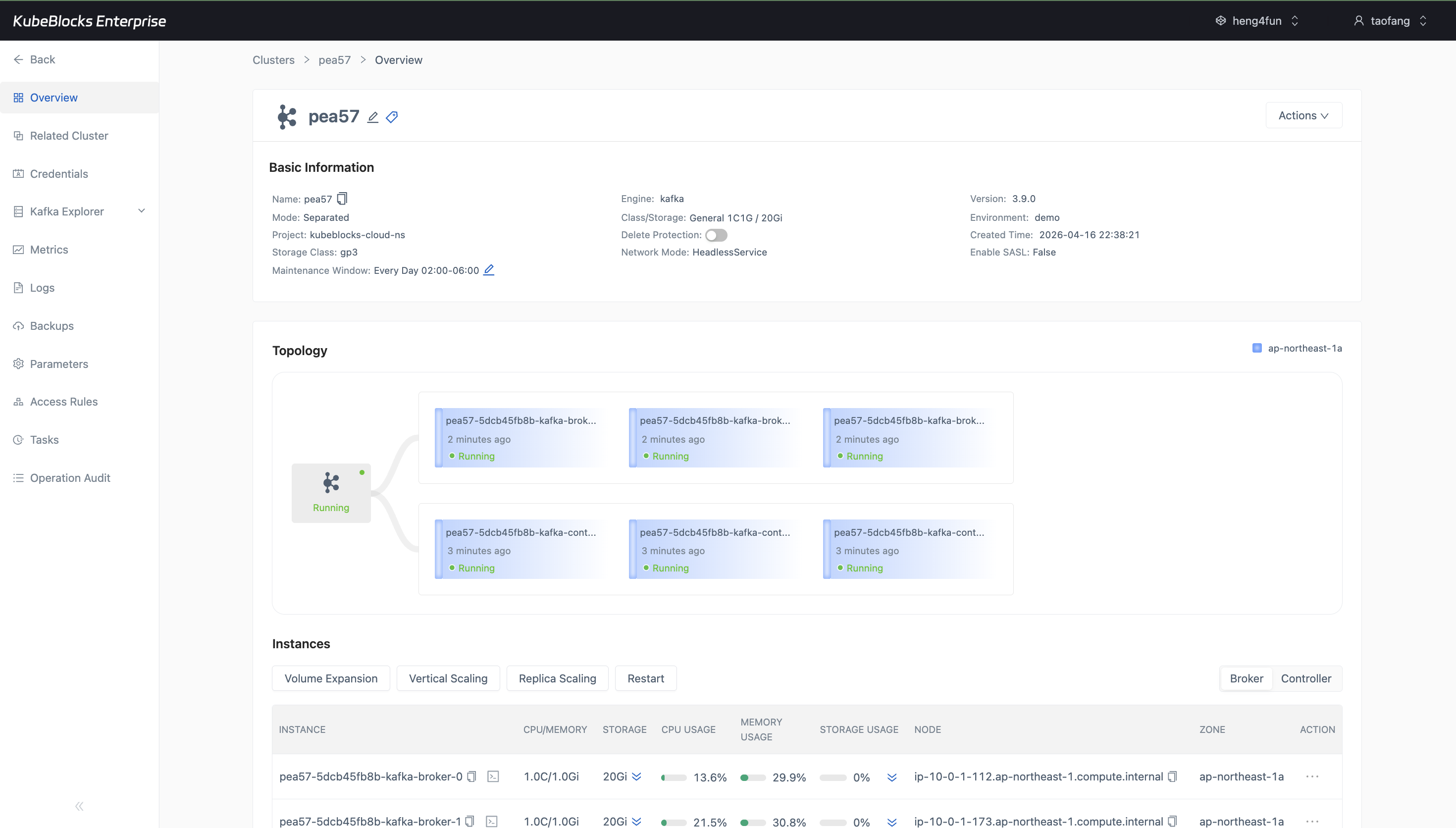Open the more actions menu for kafka-broker-0
The image size is (1456, 828).
pyautogui.click(x=1312, y=777)
